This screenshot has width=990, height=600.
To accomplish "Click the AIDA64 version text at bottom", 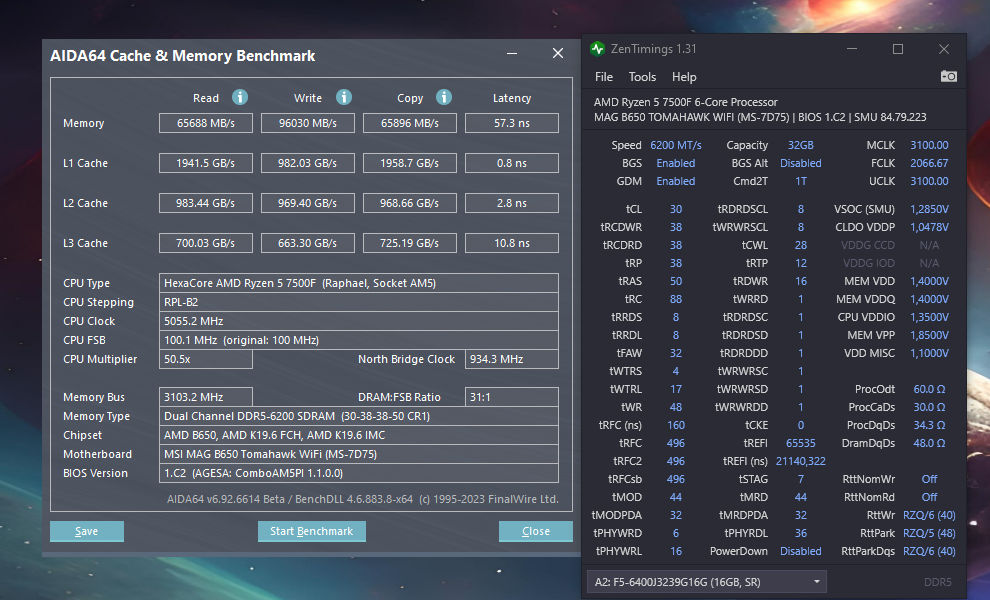I will pos(362,499).
